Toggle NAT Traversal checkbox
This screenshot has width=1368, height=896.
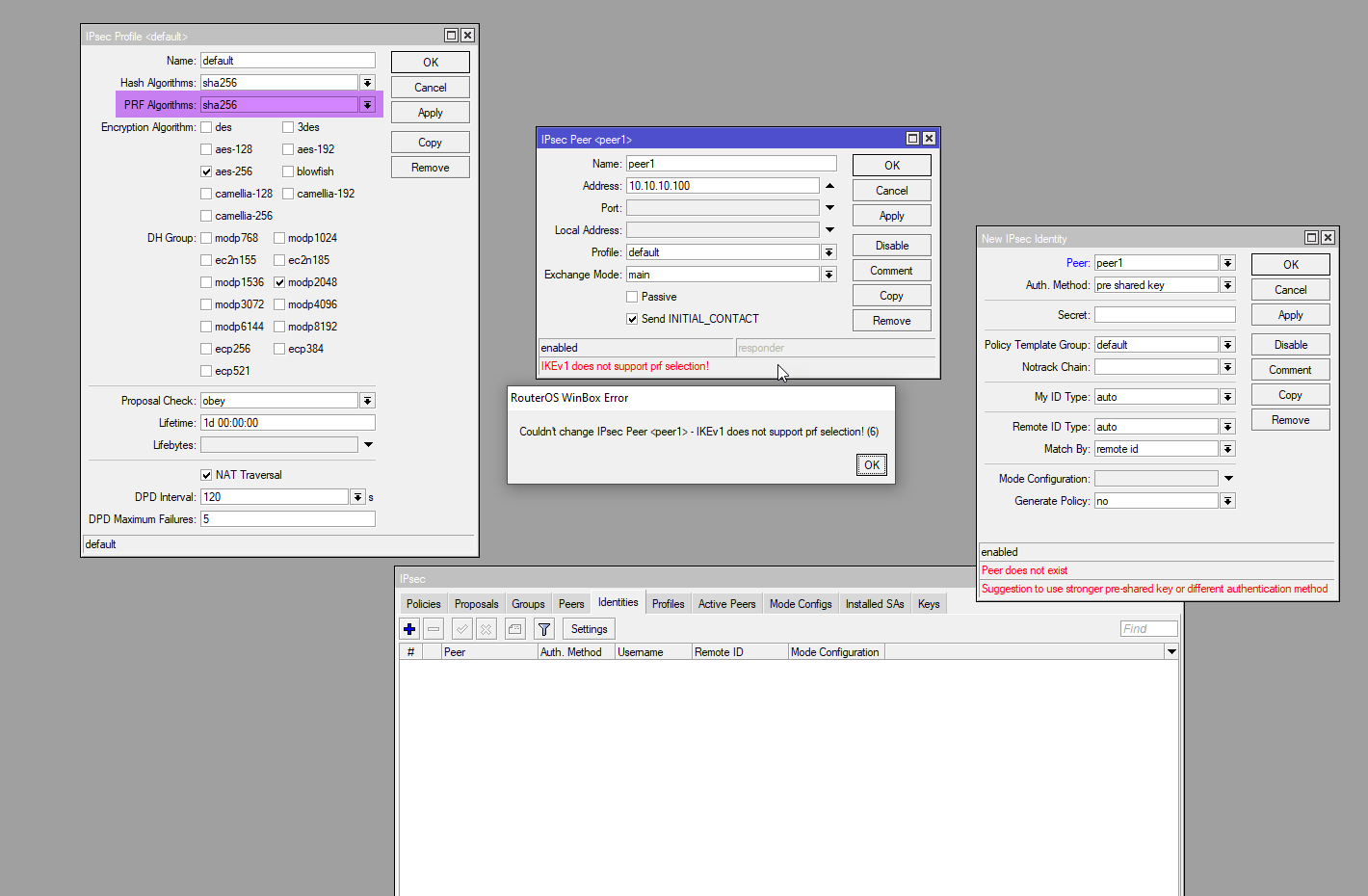coord(206,475)
